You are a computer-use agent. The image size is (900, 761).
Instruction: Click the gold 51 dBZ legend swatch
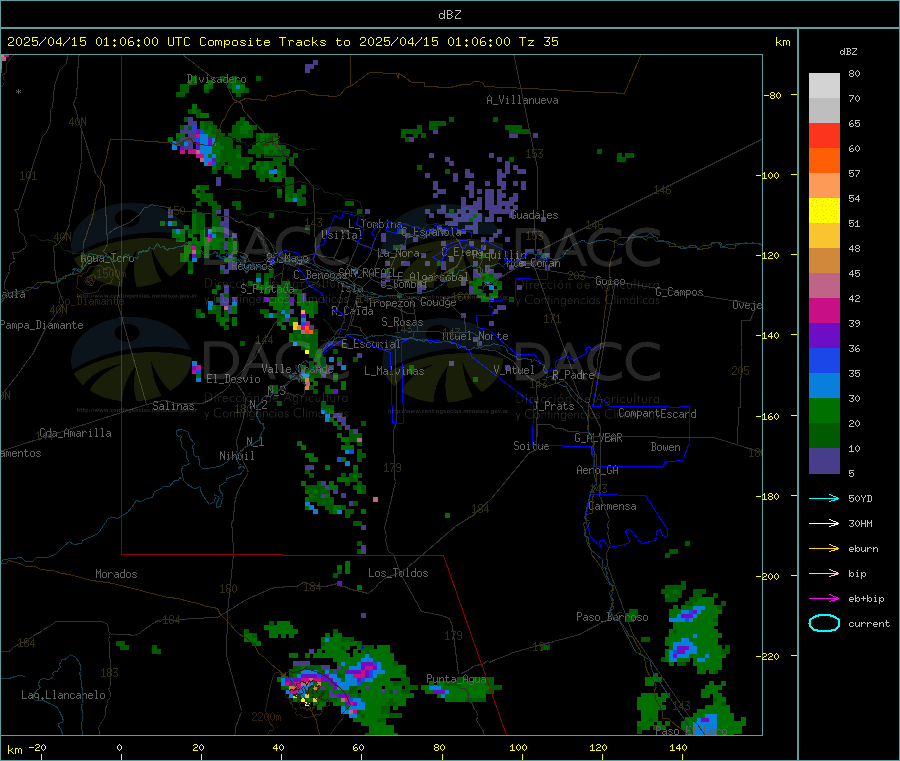tap(824, 235)
